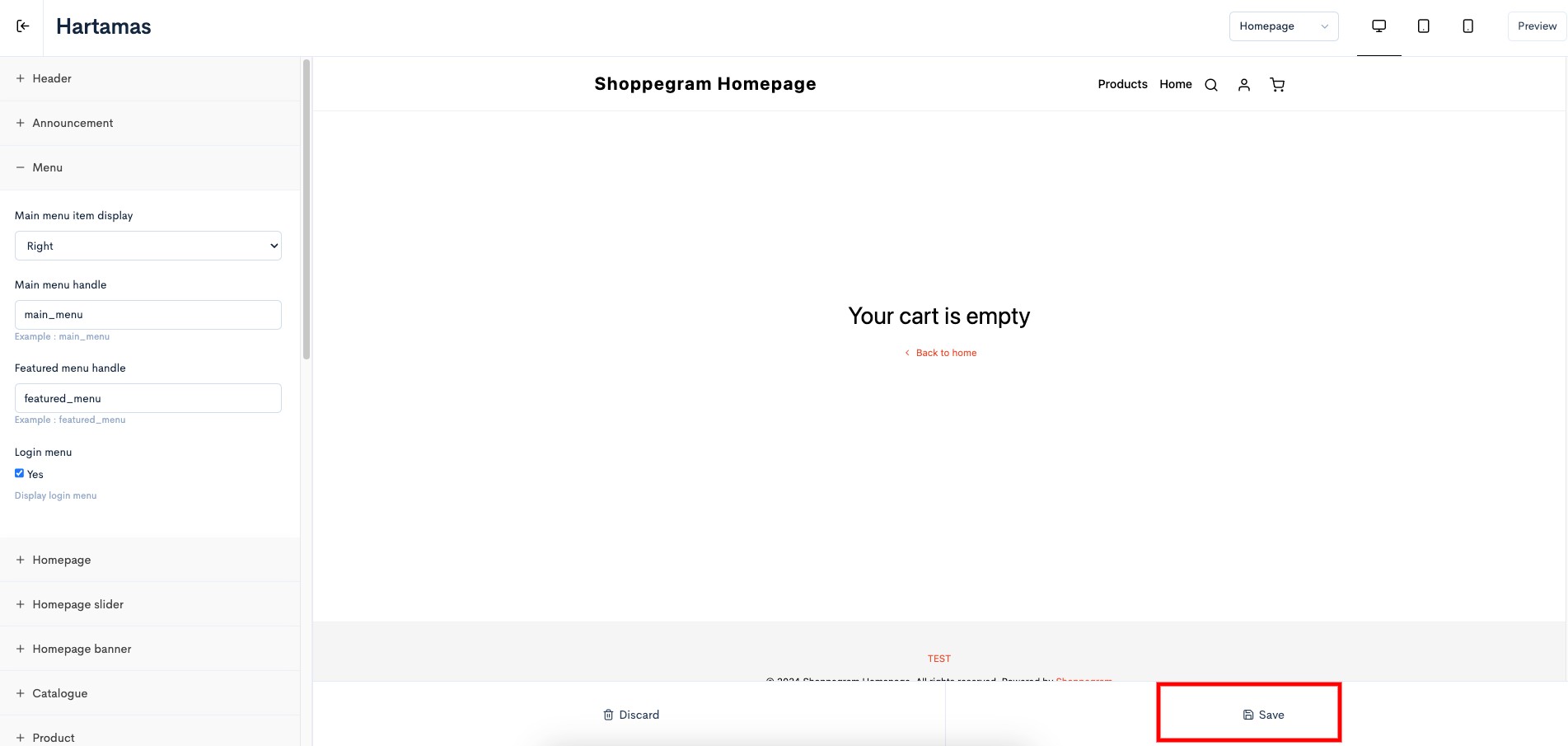Select Home in store navigation
1568x746 pixels.
(1176, 84)
